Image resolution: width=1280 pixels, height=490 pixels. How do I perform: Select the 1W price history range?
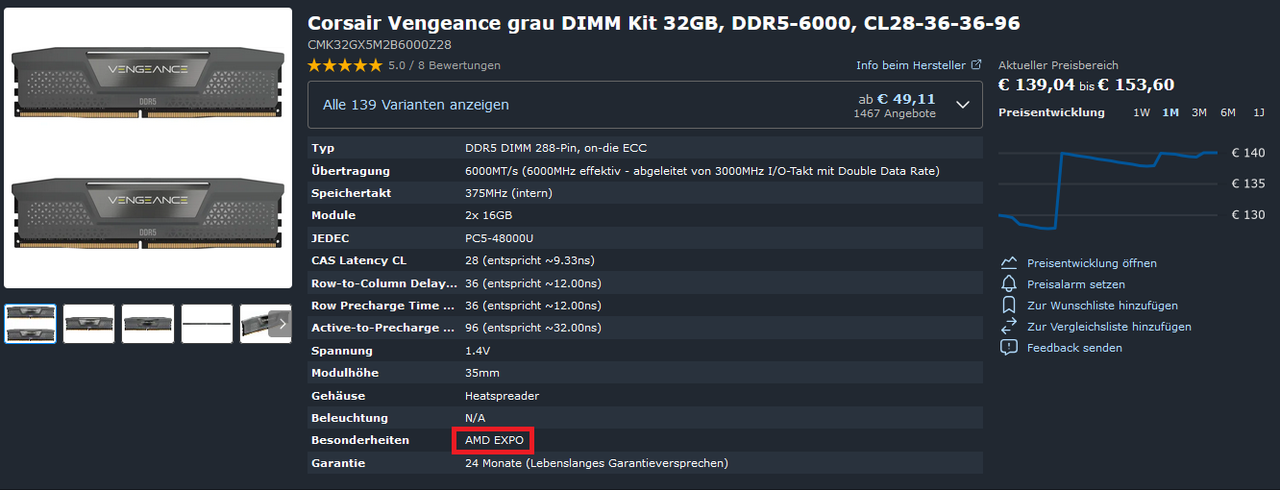coord(1141,112)
